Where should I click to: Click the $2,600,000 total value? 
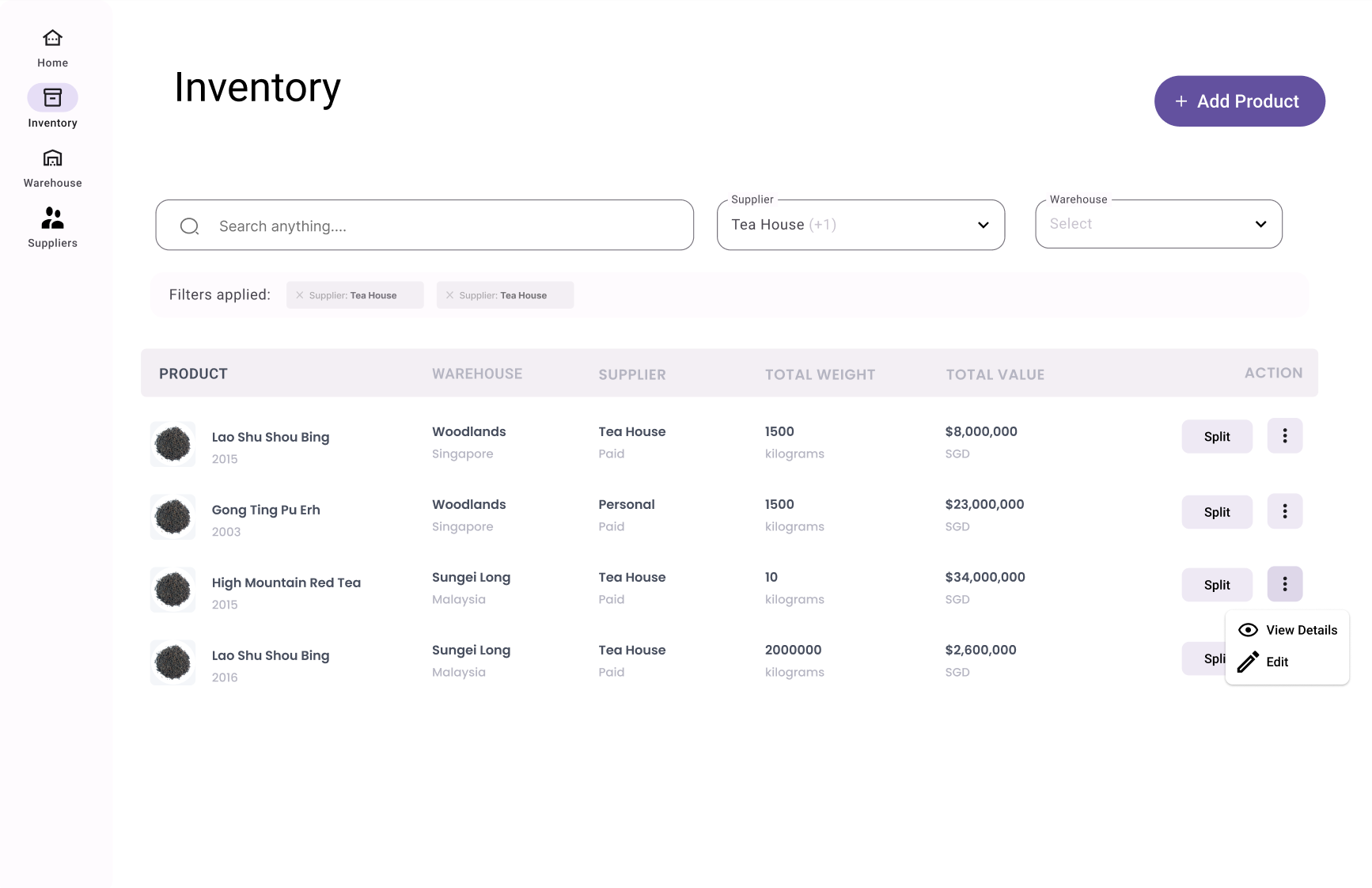pyautogui.click(x=980, y=650)
